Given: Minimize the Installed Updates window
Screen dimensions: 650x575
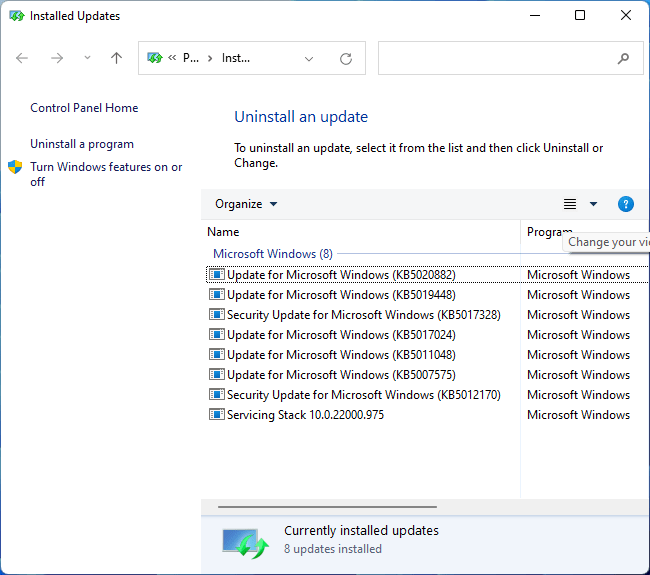Looking at the screenshot, I should click(x=535, y=16).
